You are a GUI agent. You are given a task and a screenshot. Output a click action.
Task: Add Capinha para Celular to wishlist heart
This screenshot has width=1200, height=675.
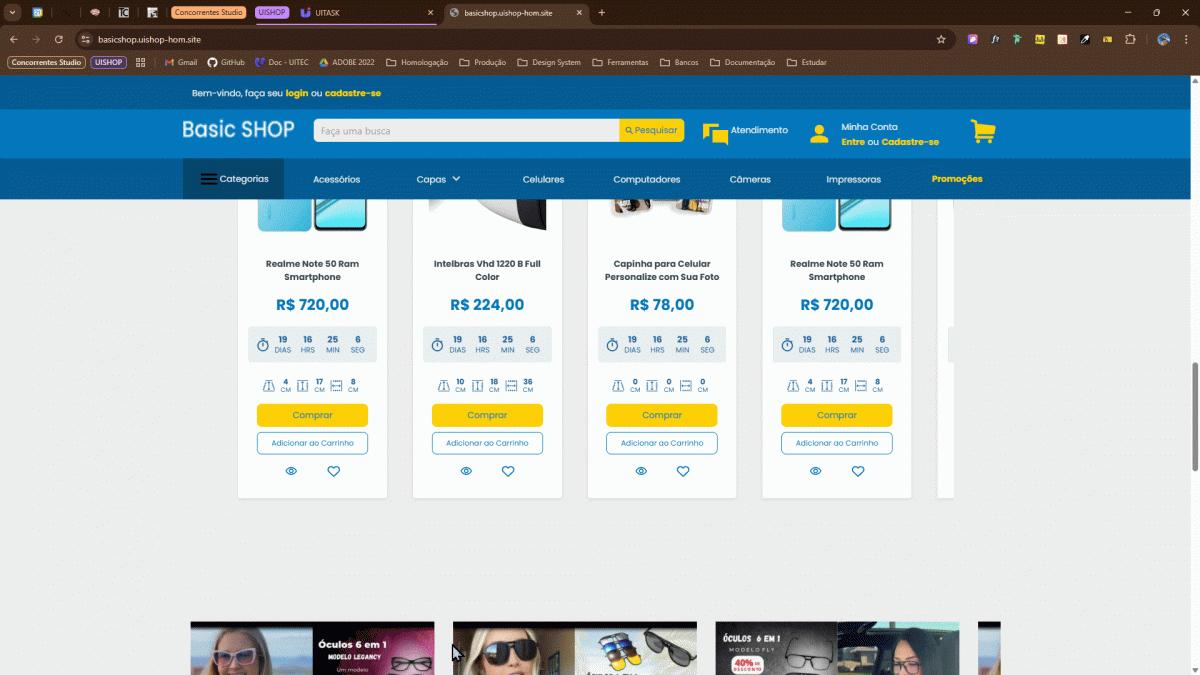(683, 471)
